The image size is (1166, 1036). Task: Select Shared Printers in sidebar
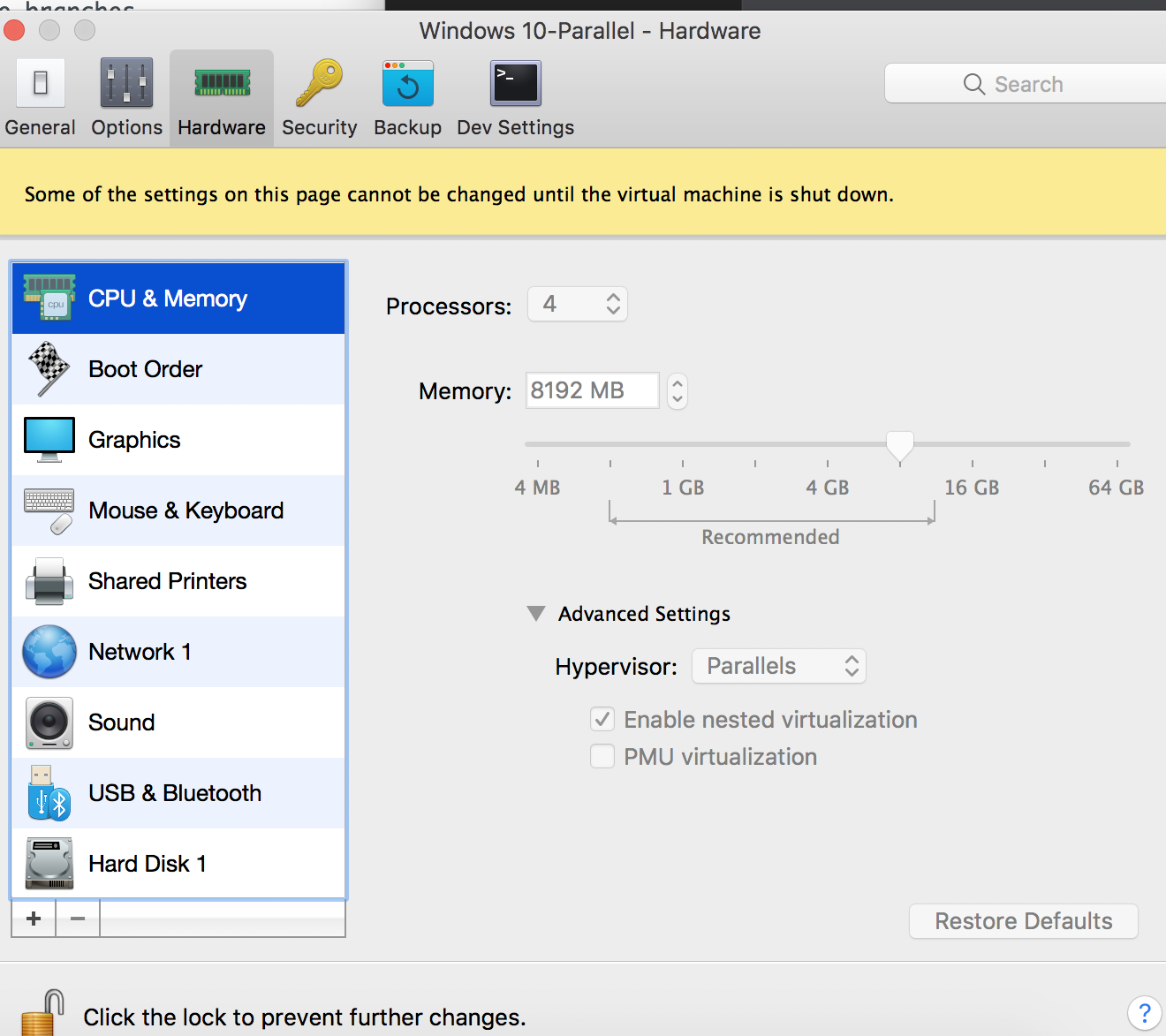(x=178, y=581)
